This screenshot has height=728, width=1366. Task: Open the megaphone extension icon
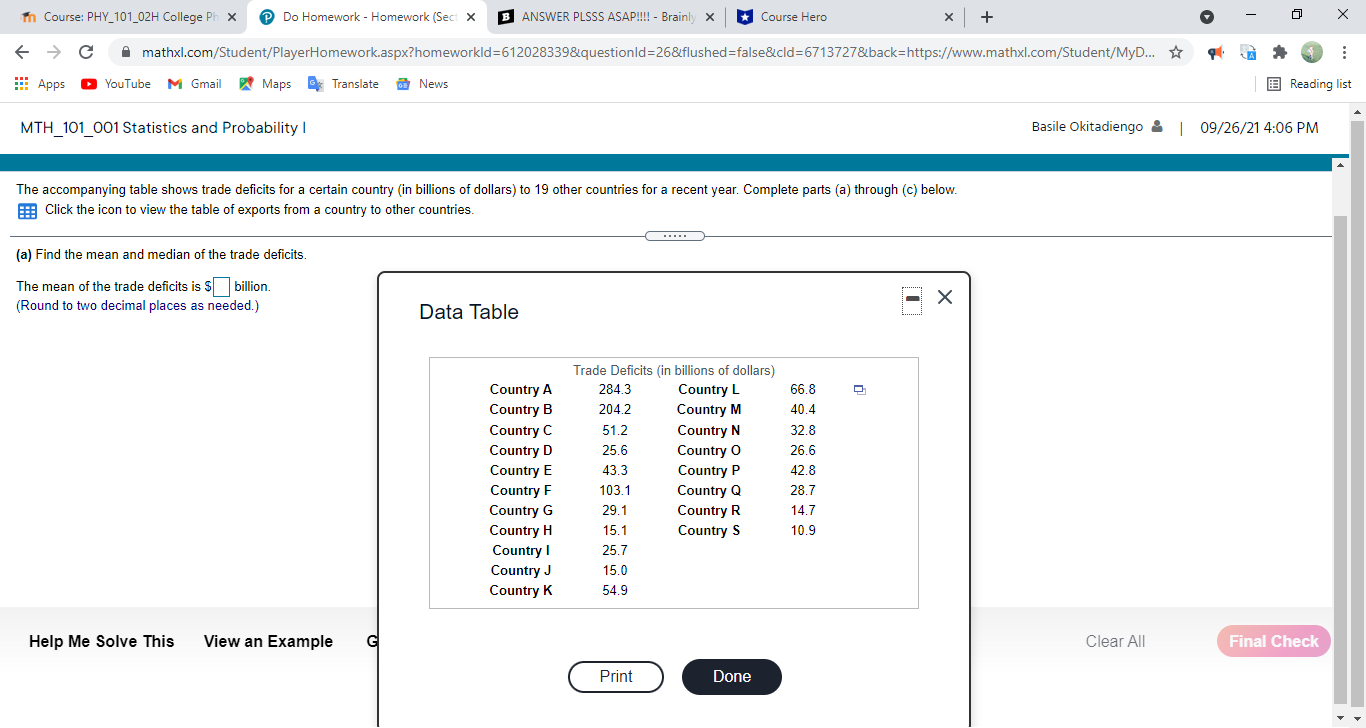tap(1218, 53)
